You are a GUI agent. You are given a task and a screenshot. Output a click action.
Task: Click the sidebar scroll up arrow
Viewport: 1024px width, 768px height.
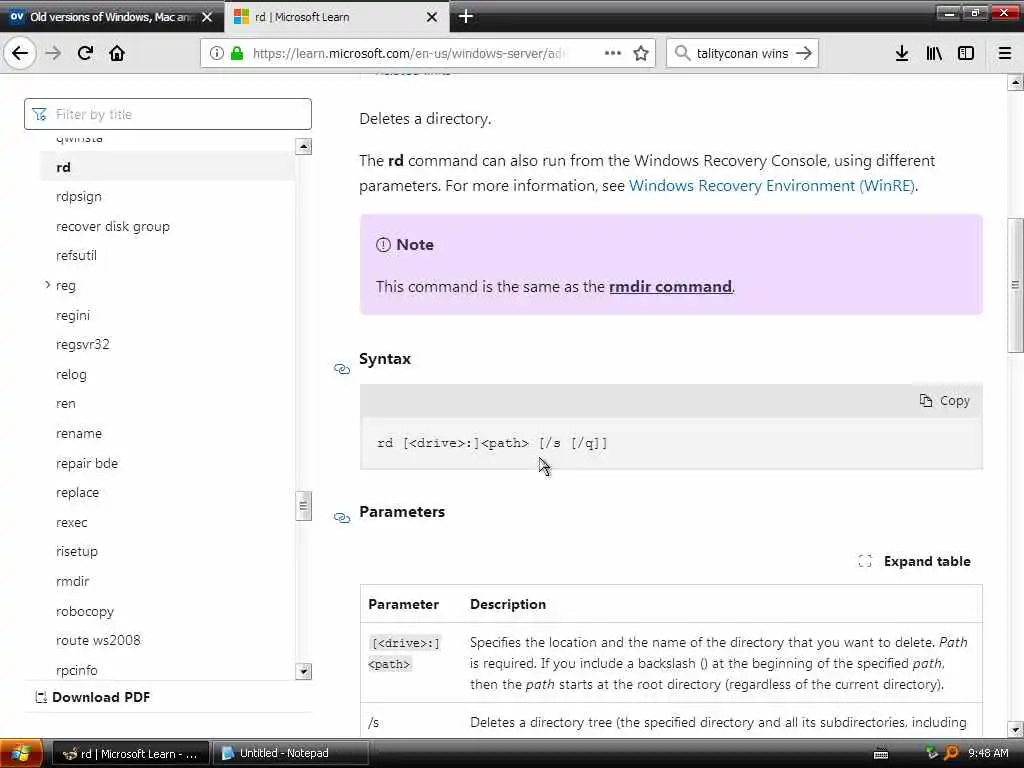(303, 146)
